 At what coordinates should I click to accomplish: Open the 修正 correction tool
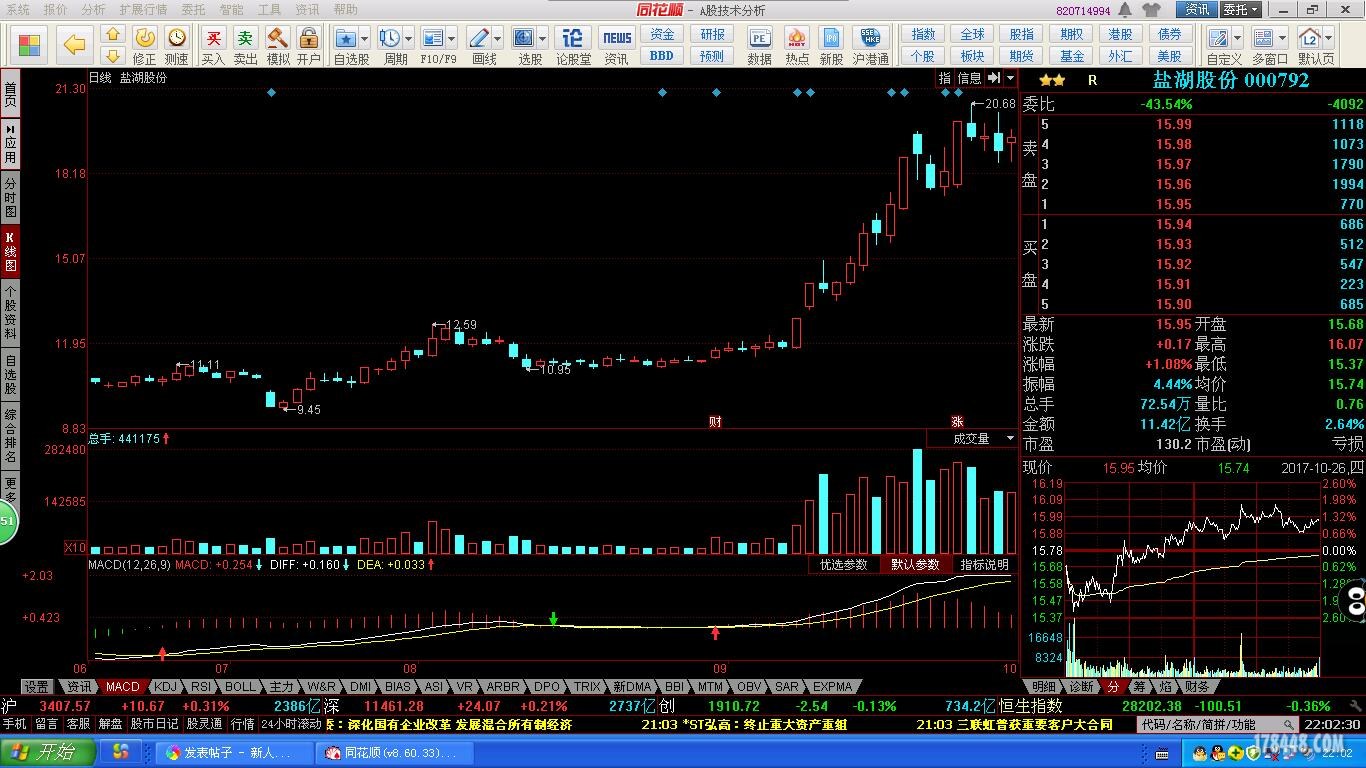point(145,45)
